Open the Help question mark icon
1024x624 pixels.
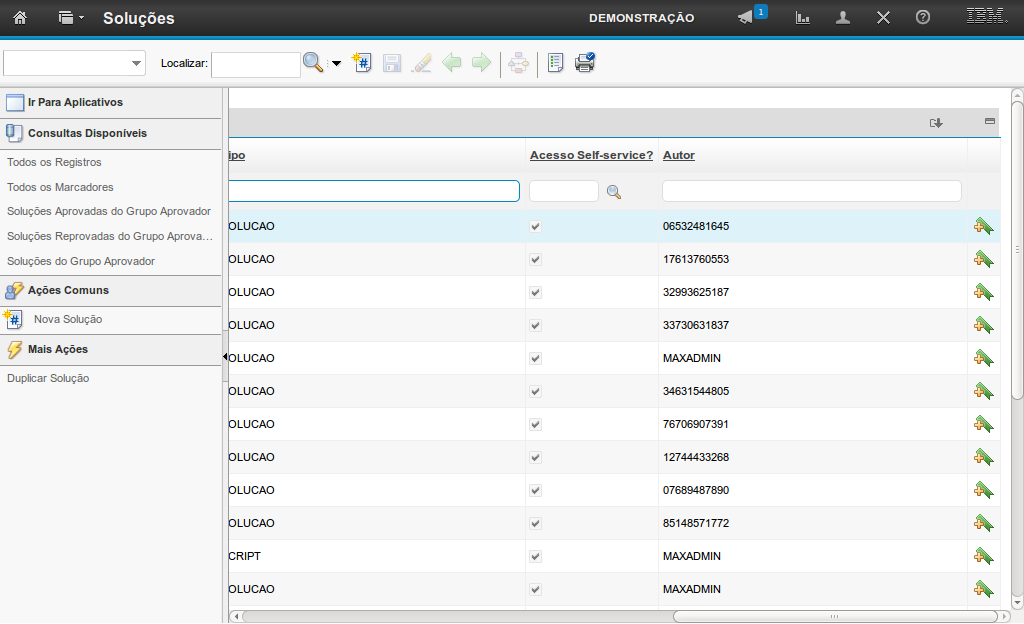[x=923, y=18]
